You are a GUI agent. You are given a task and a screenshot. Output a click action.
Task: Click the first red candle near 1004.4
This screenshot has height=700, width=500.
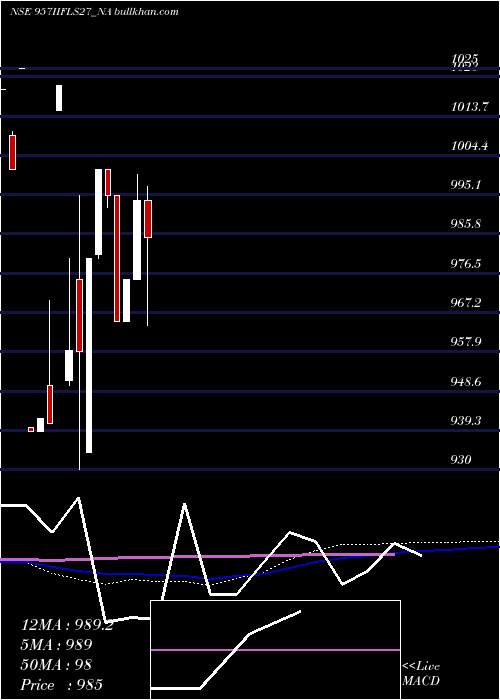(12, 152)
